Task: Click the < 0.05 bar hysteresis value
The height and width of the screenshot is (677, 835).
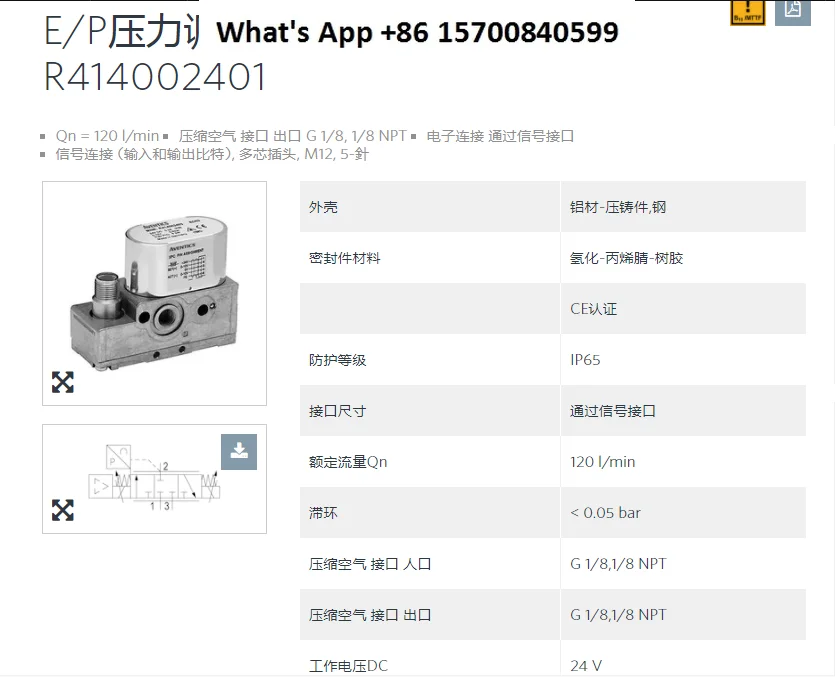Action: point(605,513)
